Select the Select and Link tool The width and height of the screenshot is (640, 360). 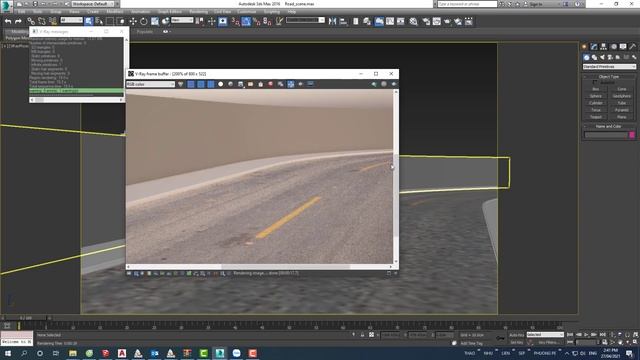tap(31, 21)
